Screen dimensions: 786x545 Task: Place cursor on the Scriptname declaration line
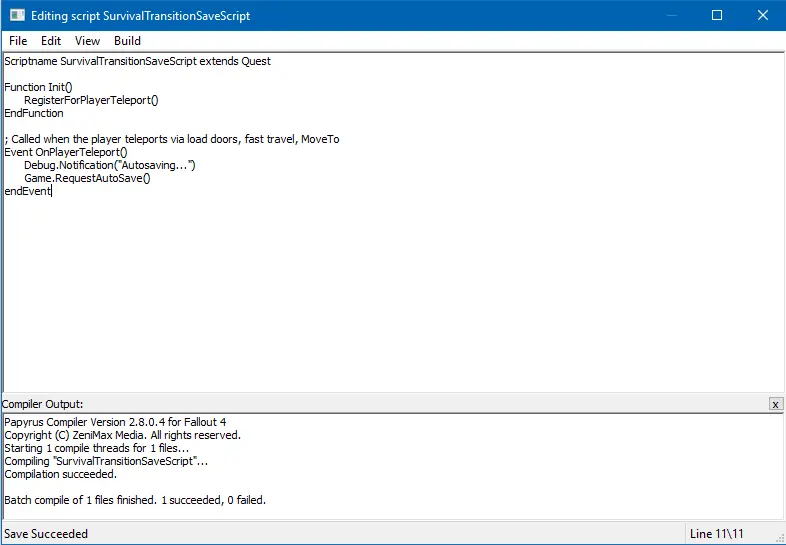(137, 61)
